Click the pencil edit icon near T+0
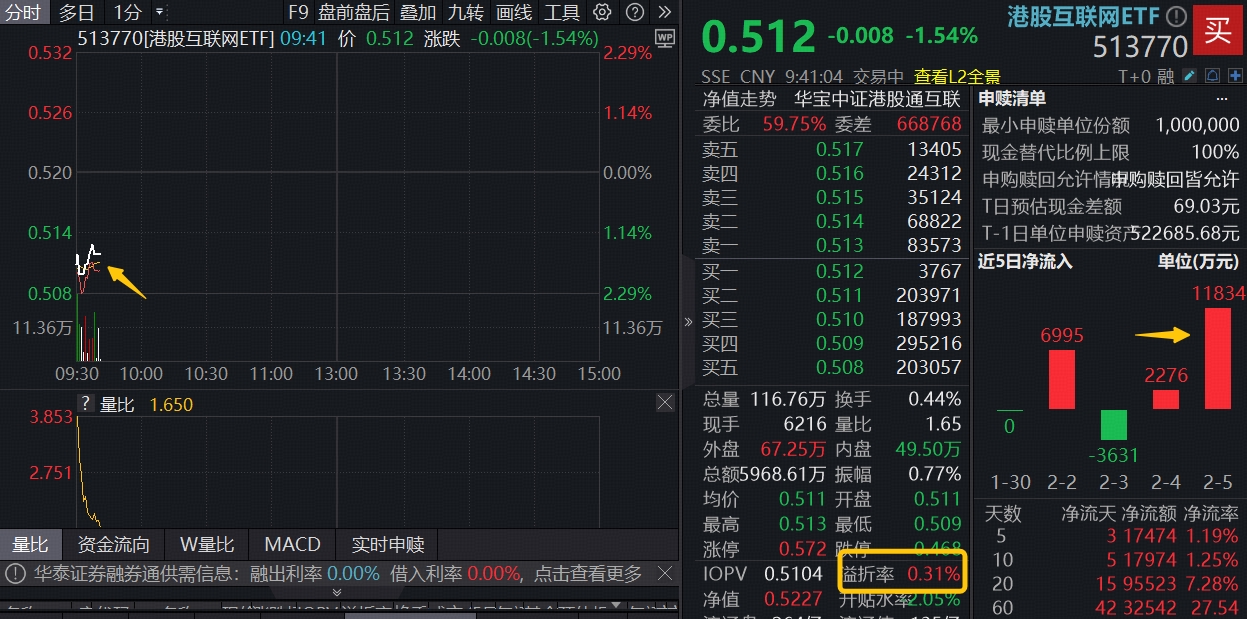Viewport: 1247px width, 619px height. click(1190, 75)
